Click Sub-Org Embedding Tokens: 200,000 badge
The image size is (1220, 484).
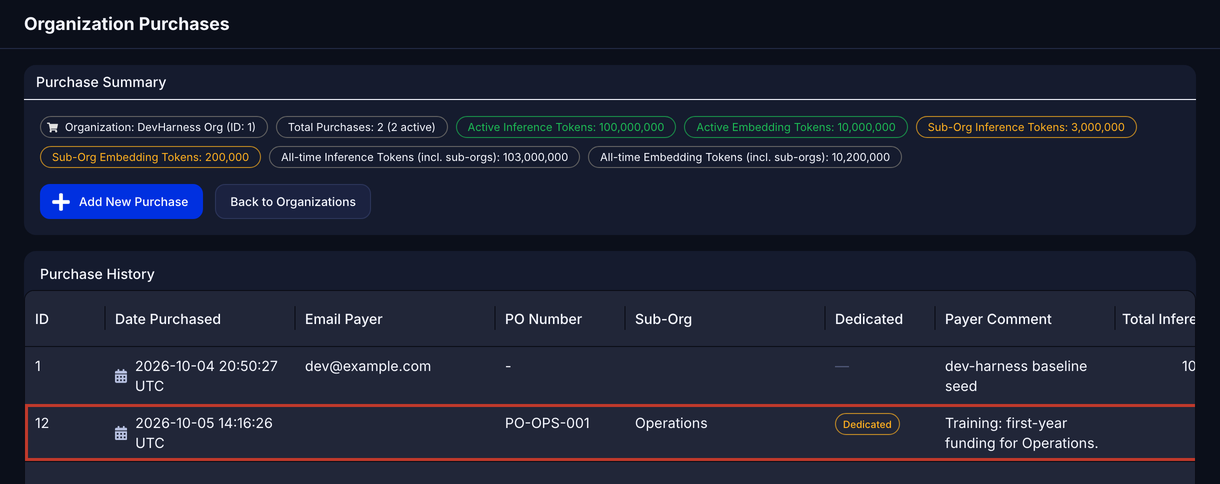(x=151, y=157)
